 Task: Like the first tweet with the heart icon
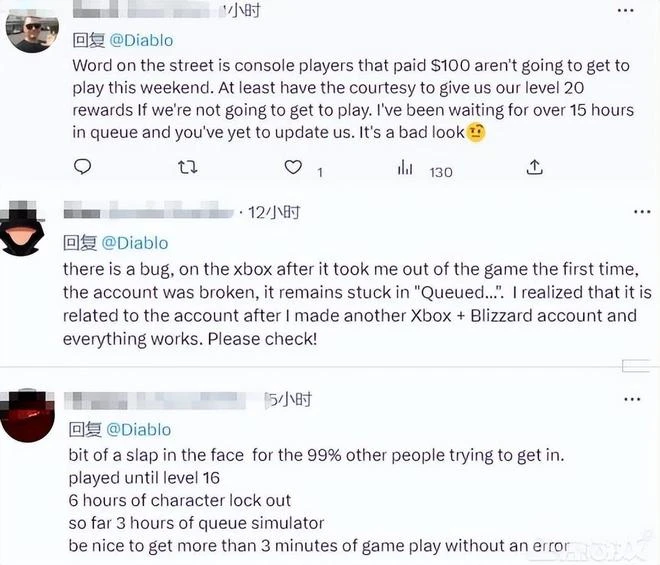[293, 168]
